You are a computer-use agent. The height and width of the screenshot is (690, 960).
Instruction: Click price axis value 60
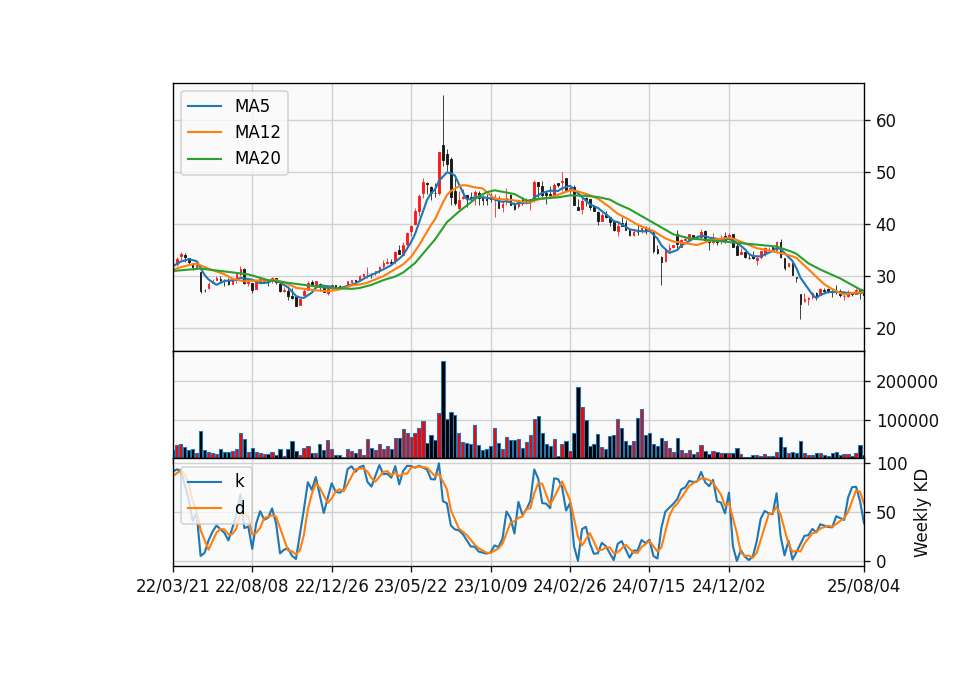(885, 121)
